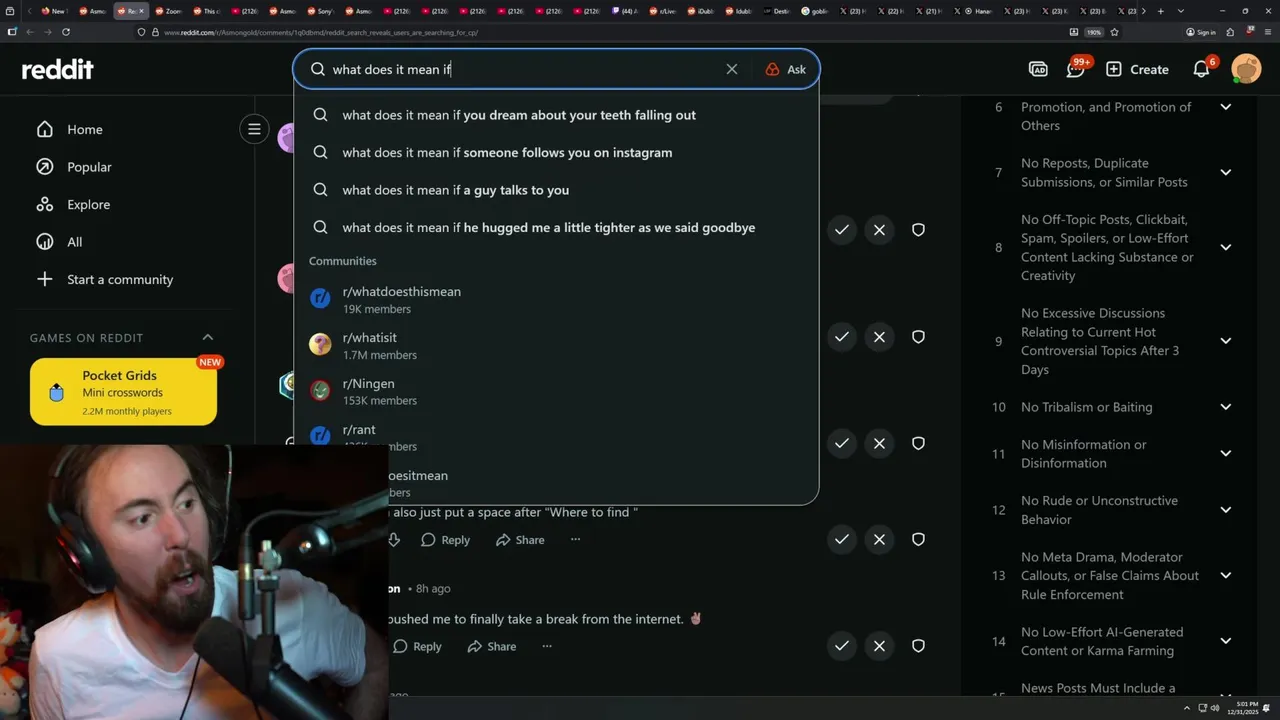Click the r/Ningen community avatar
This screenshot has width=1280, height=720.
[320, 390]
